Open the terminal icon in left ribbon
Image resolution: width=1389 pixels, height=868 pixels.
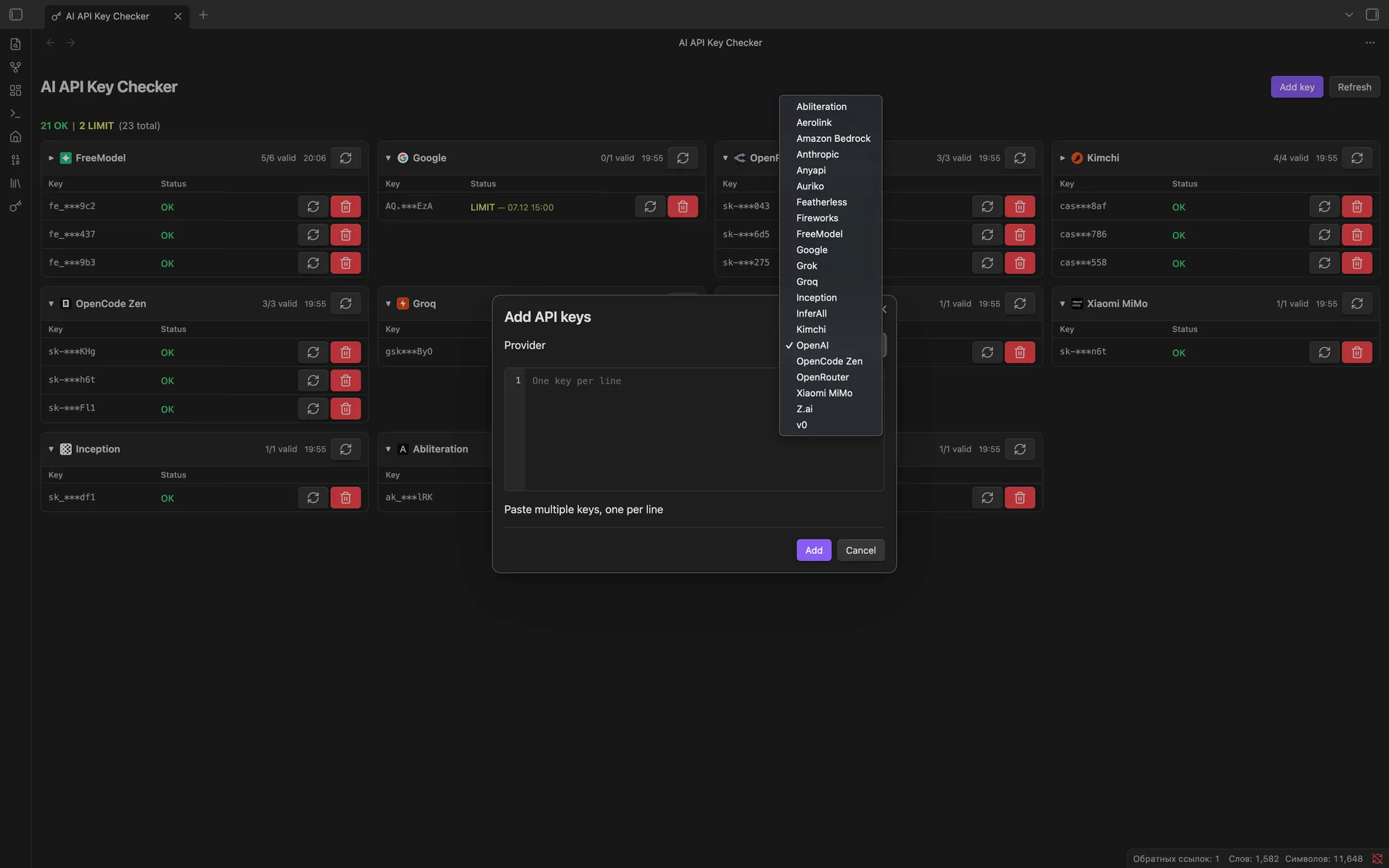(x=16, y=113)
